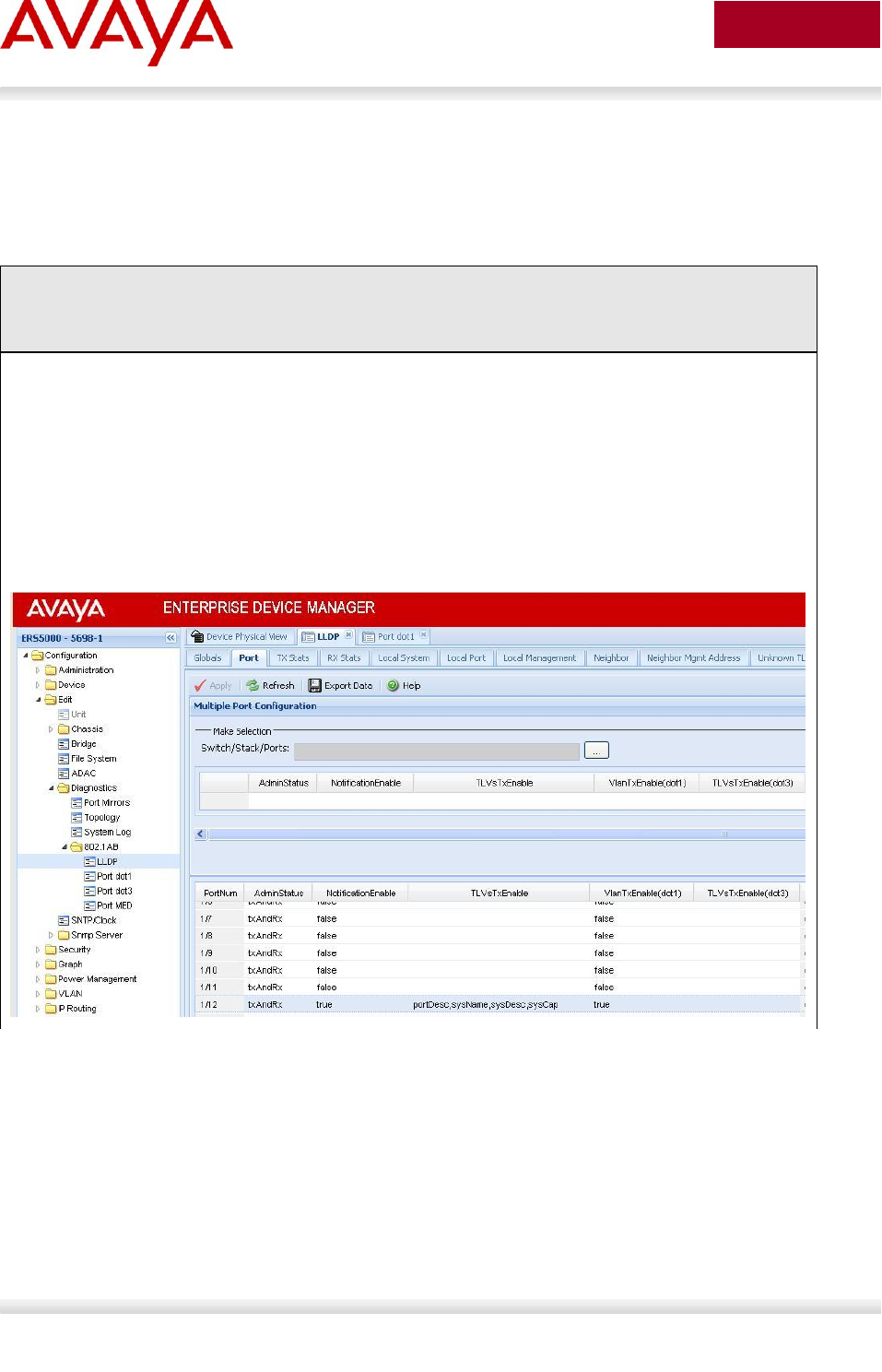The image size is (882, 1372).
Task: Click the green Refresh icon
Action: coord(253,686)
